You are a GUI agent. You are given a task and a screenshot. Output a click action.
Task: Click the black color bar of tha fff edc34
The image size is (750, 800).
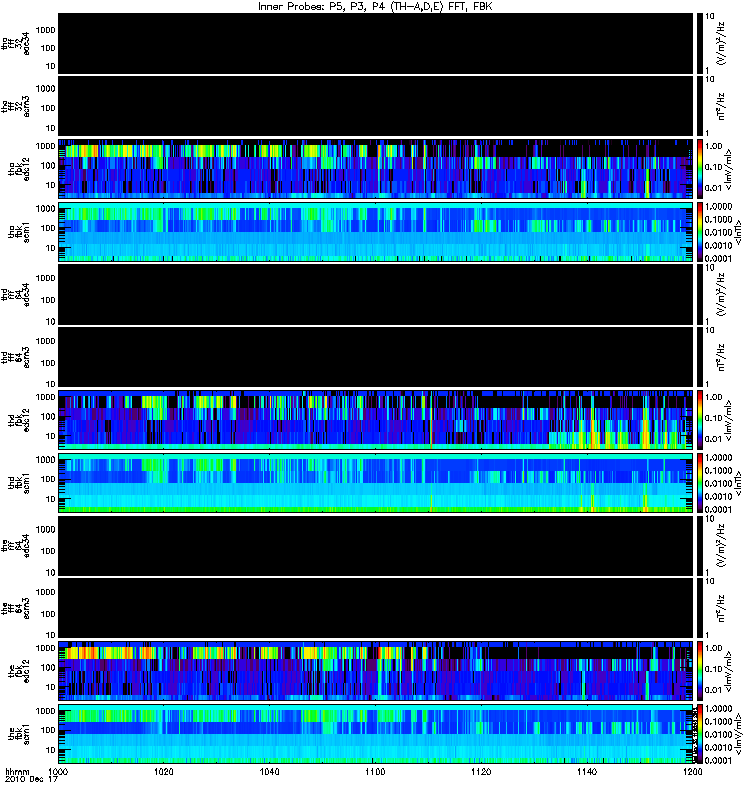coord(699,43)
